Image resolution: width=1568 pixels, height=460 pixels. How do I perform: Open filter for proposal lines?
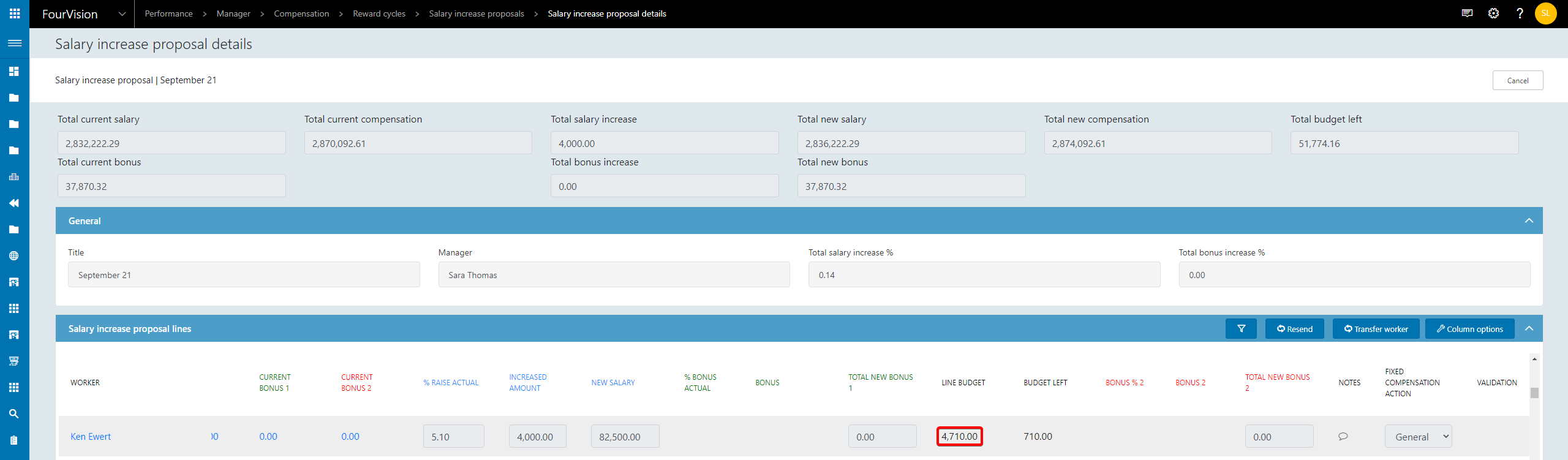click(x=1241, y=329)
